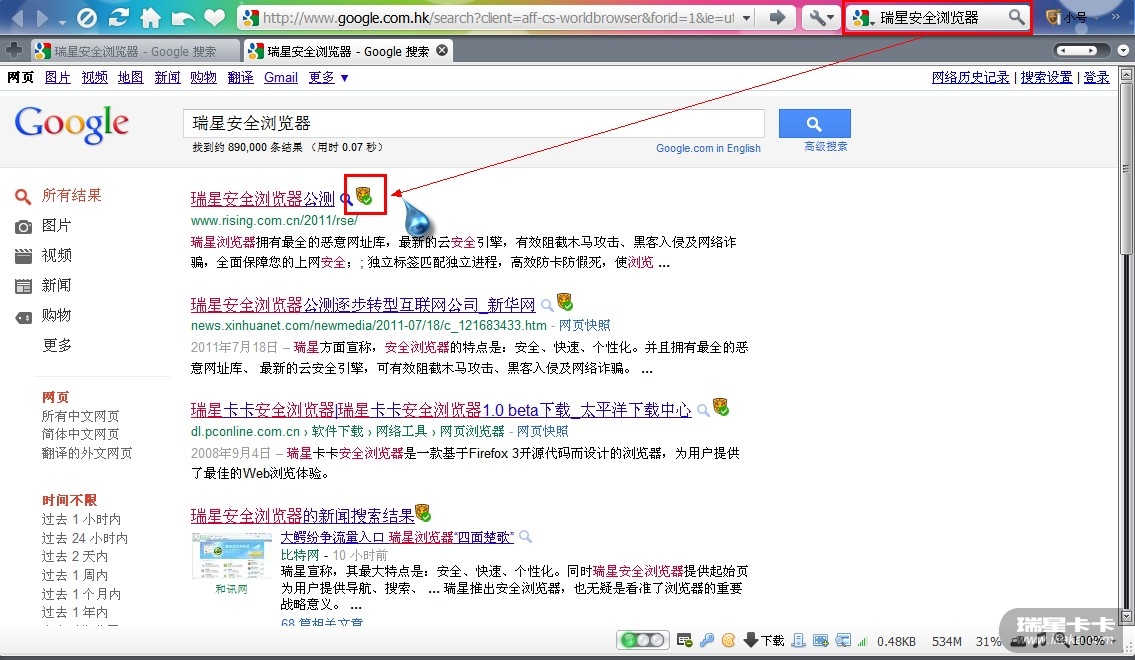This screenshot has height=660, width=1135.
Task: Expand hidden toolbar items chevron
Action: click(1115, 17)
